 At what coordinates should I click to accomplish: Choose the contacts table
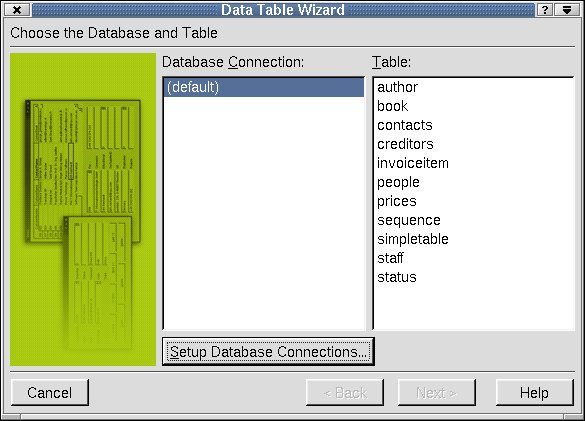point(404,125)
